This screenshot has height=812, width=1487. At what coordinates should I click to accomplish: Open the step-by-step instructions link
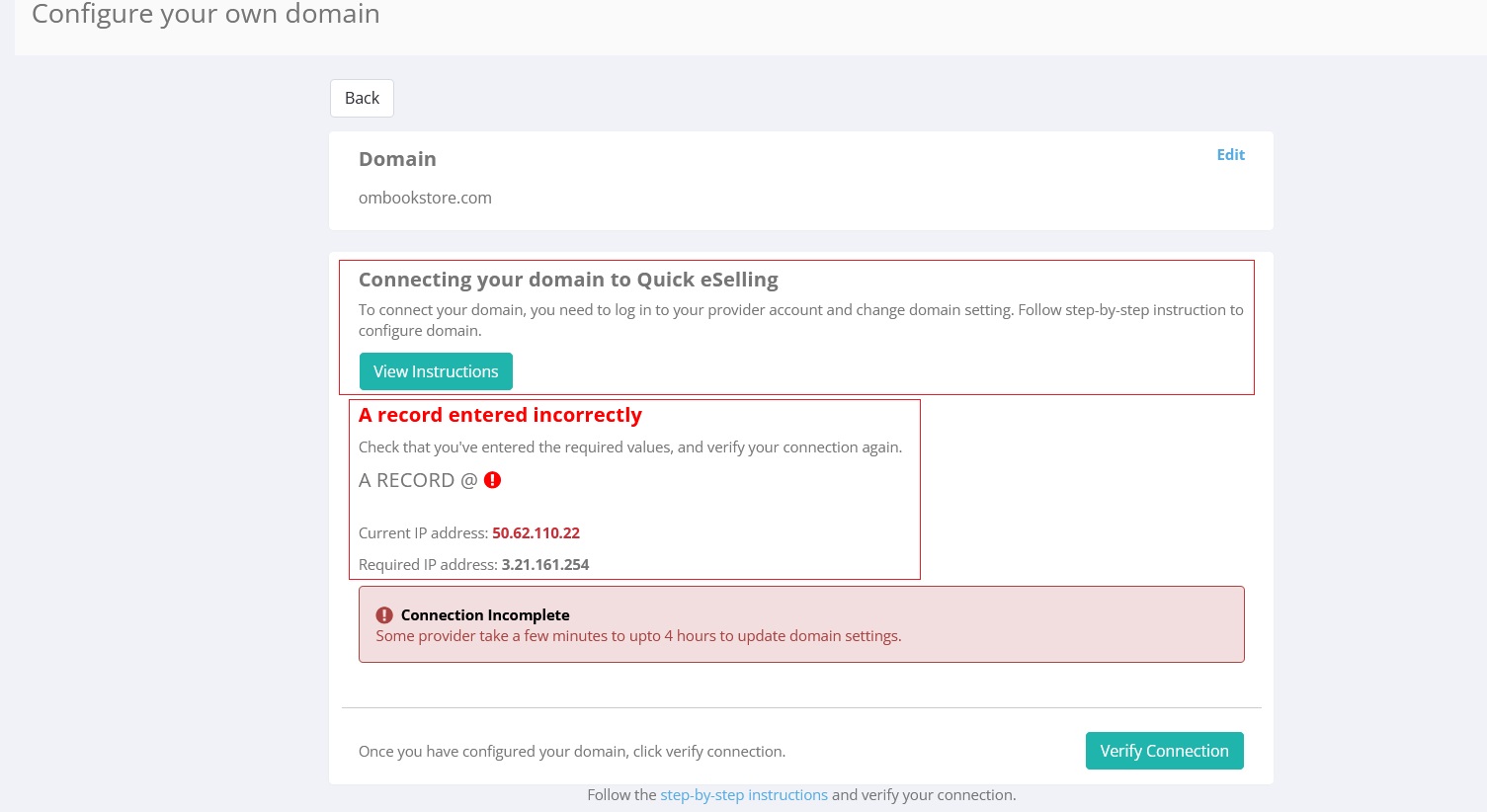pyautogui.click(x=743, y=795)
